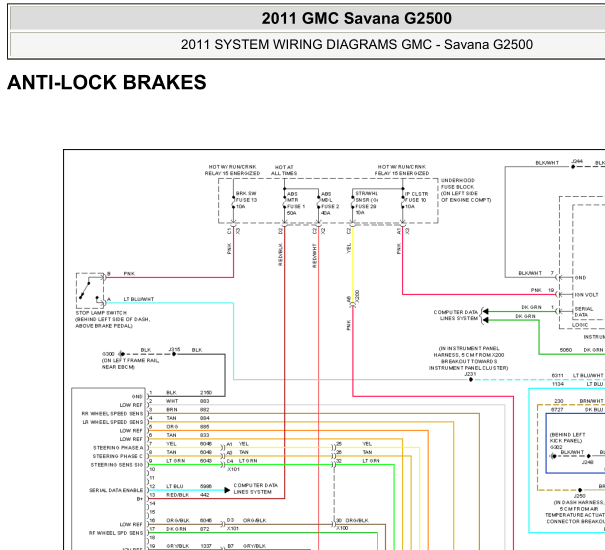
Task: Click the 'J315' splice label
Action: coord(174,349)
